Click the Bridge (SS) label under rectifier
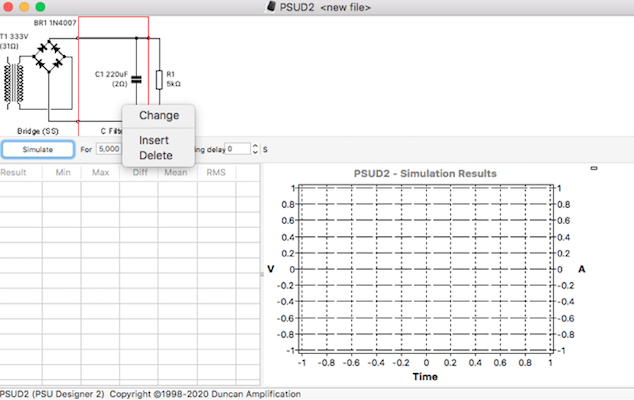 coord(38,131)
